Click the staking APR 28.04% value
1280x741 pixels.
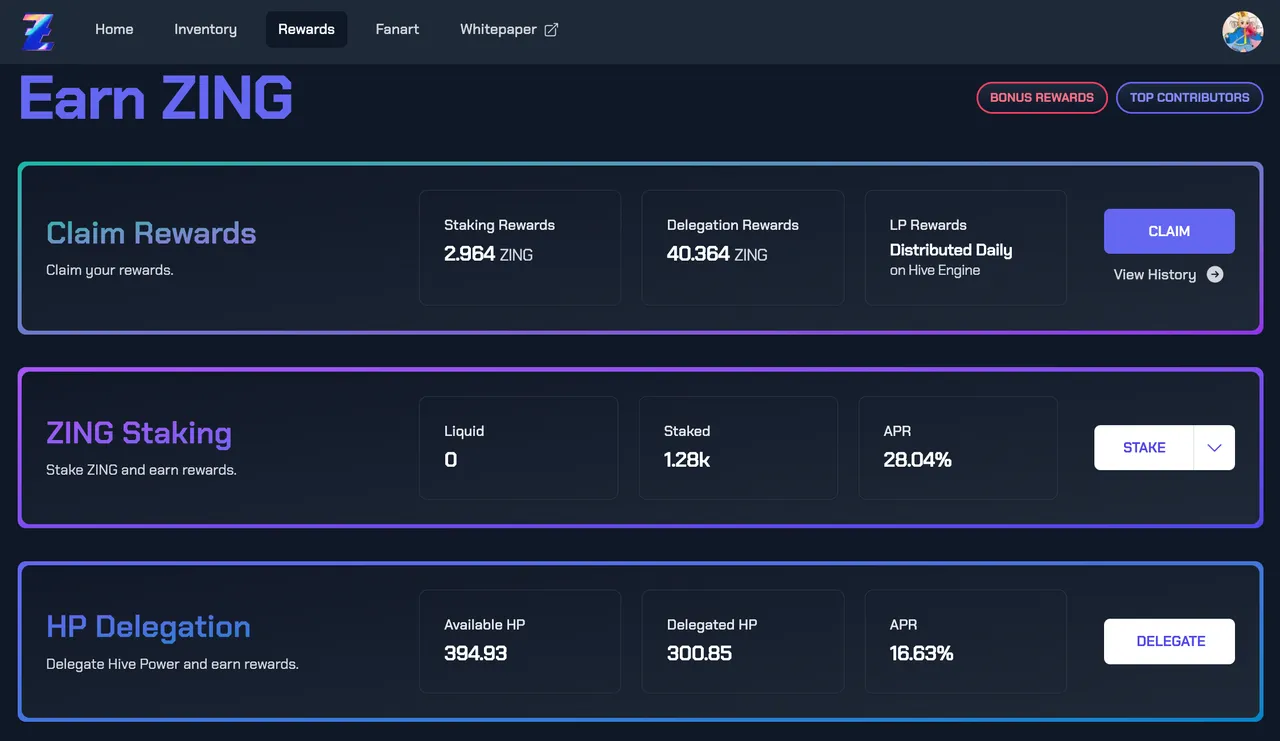click(x=917, y=460)
